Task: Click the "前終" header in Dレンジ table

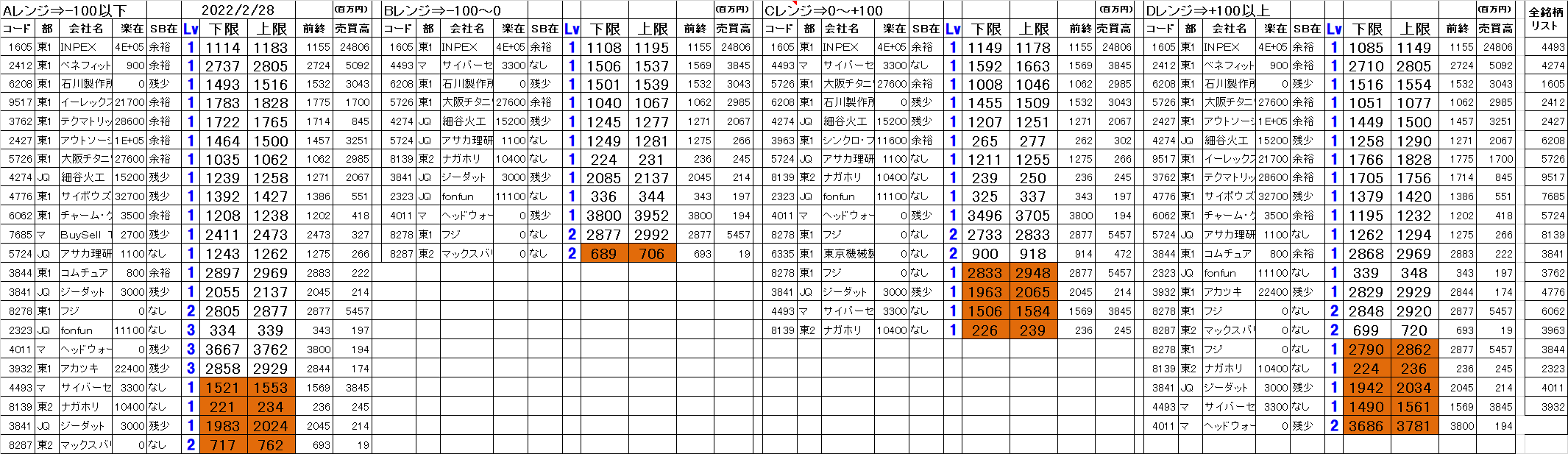Action: [1457, 29]
